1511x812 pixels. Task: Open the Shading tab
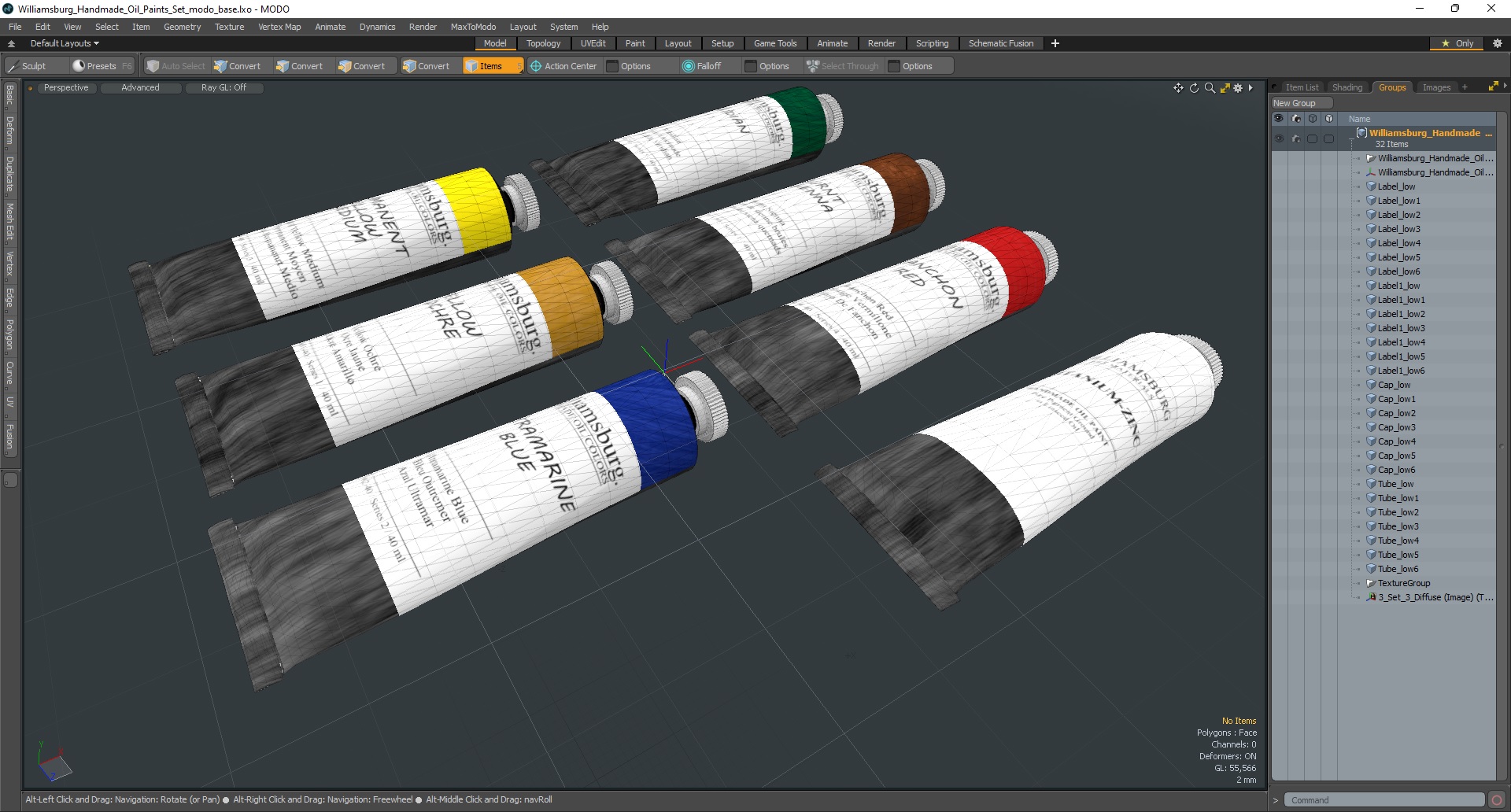(x=1347, y=87)
